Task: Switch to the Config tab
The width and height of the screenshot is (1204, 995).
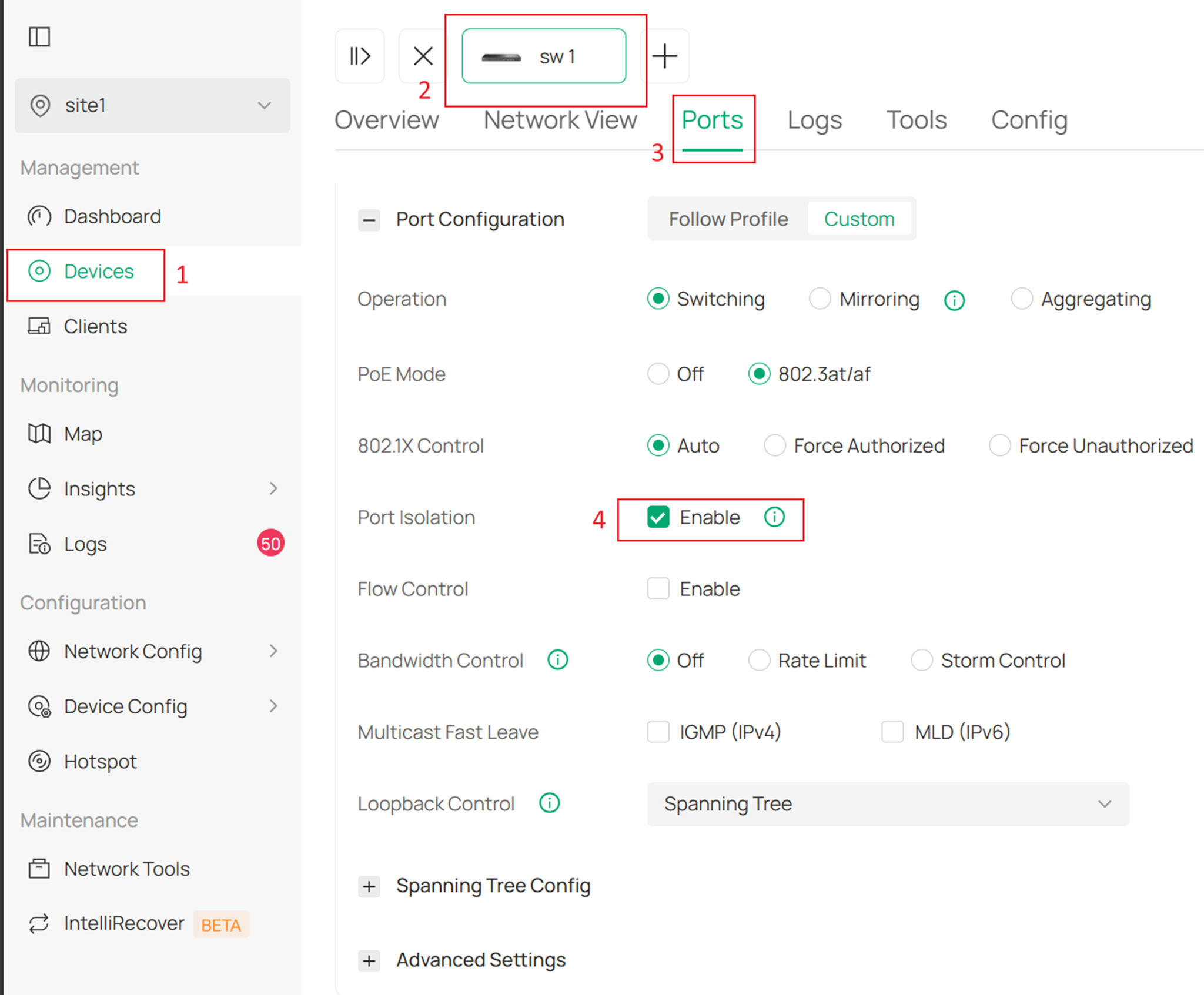Action: (x=1028, y=120)
